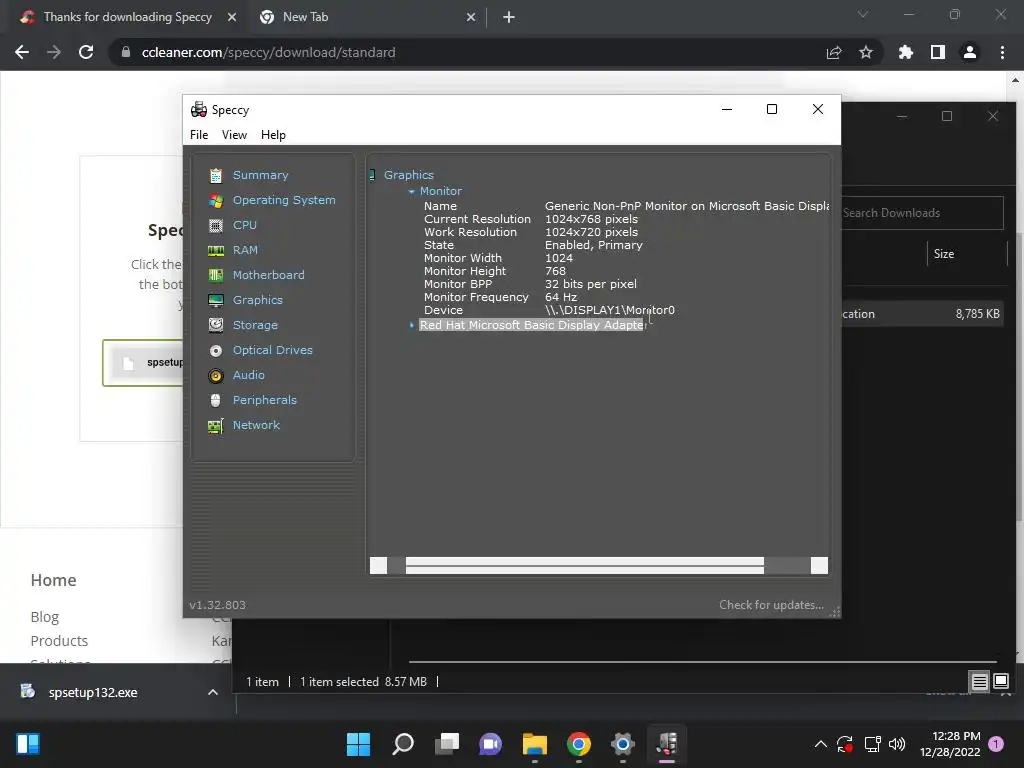Open the notification badge on the taskbar
Viewport: 1024px width, 768px height.
pyautogui.click(x=996, y=744)
